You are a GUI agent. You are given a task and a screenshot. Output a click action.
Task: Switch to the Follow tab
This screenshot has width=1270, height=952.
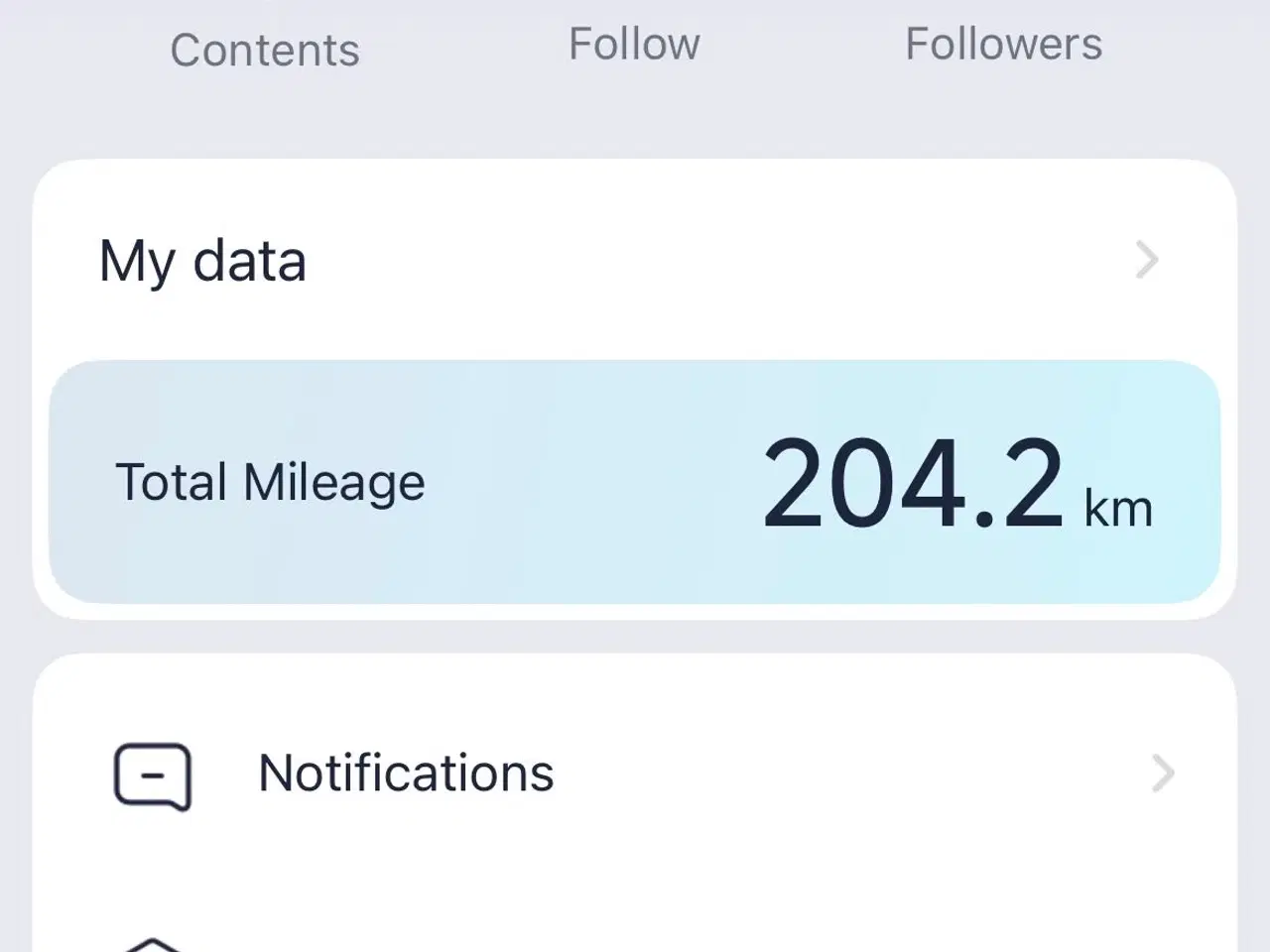pyautogui.click(x=634, y=45)
